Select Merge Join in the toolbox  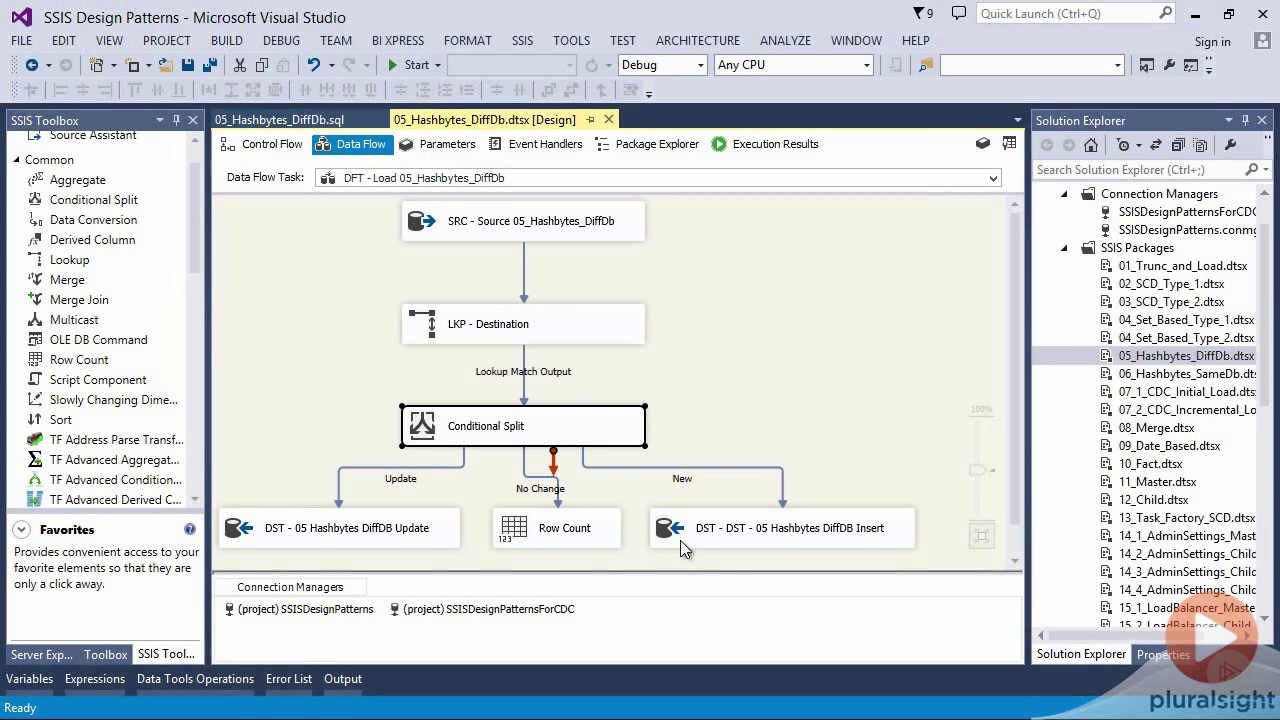coord(79,300)
